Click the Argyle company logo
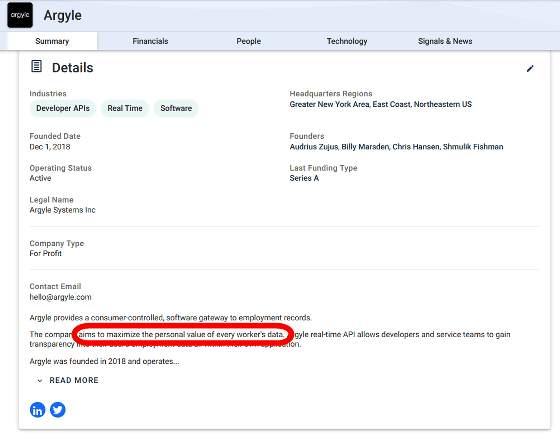The width and height of the screenshot is (560, 434). 20,15
